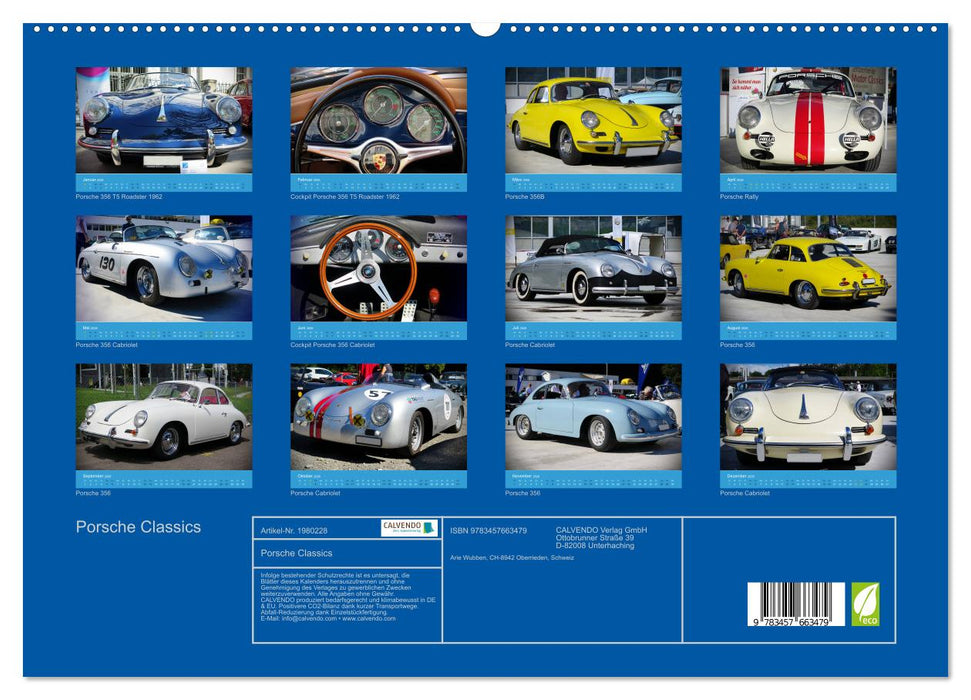The image size is (971, 700).
Task: Select the Artikel-Nr. 1980228 label
Action: 293,530
